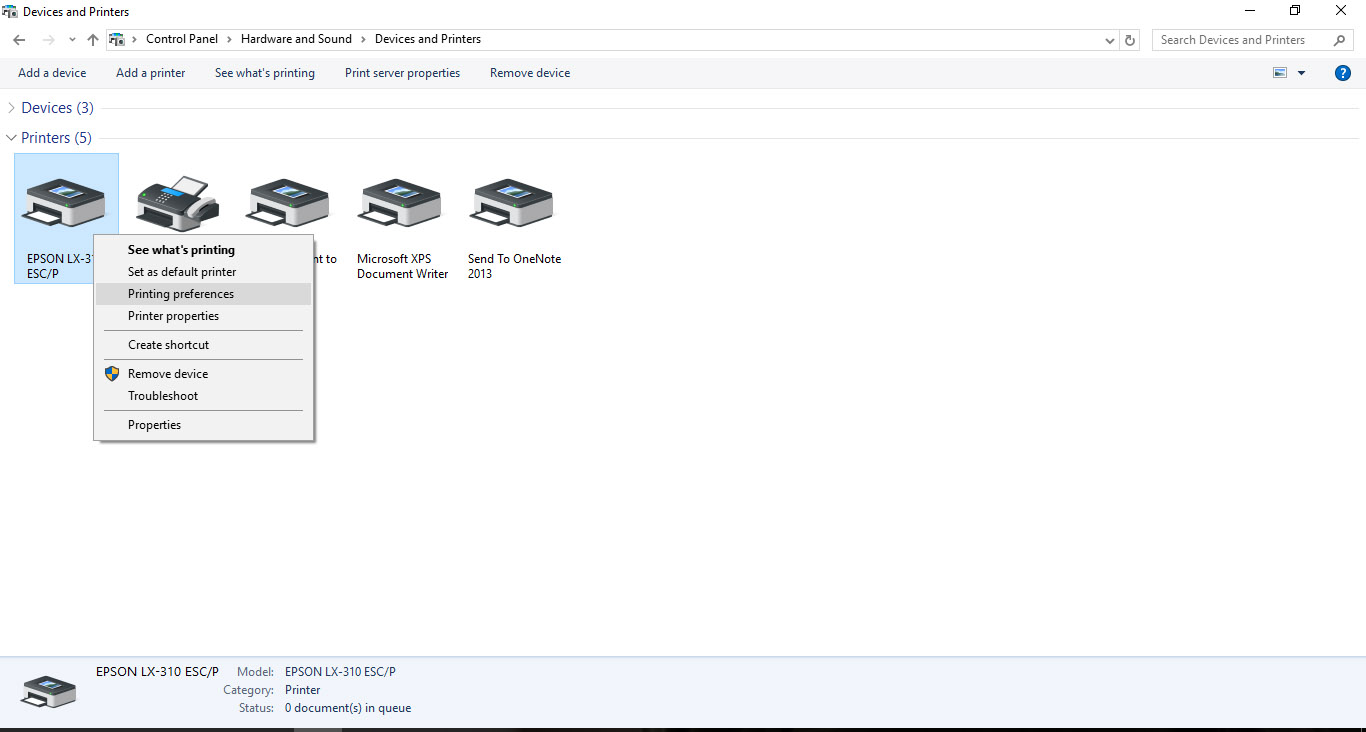Go to Hardware and Sound breadcrumb
The height and width of the screenshot is (732, 1366).
point(296,39)
